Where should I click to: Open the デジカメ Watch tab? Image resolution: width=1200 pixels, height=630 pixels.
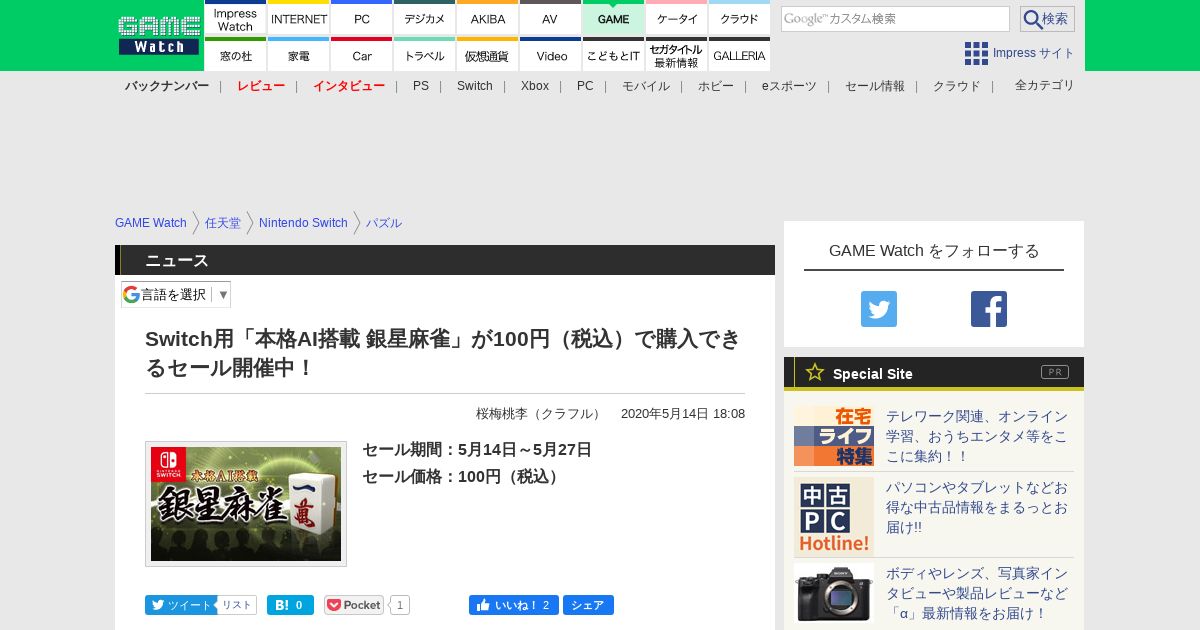pos(425,19)
